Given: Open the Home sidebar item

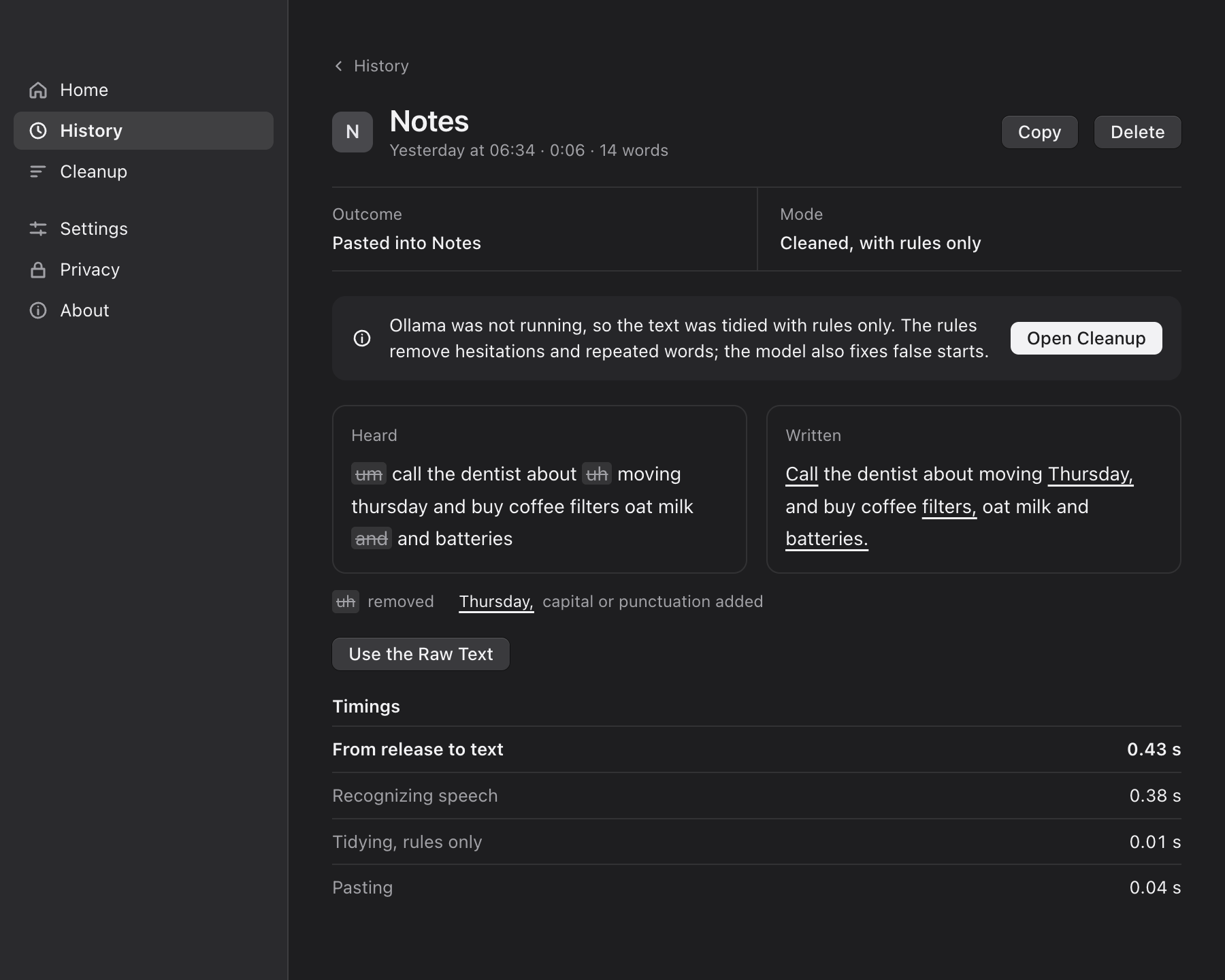Looking at the screenshot, I should click(144, 90).
